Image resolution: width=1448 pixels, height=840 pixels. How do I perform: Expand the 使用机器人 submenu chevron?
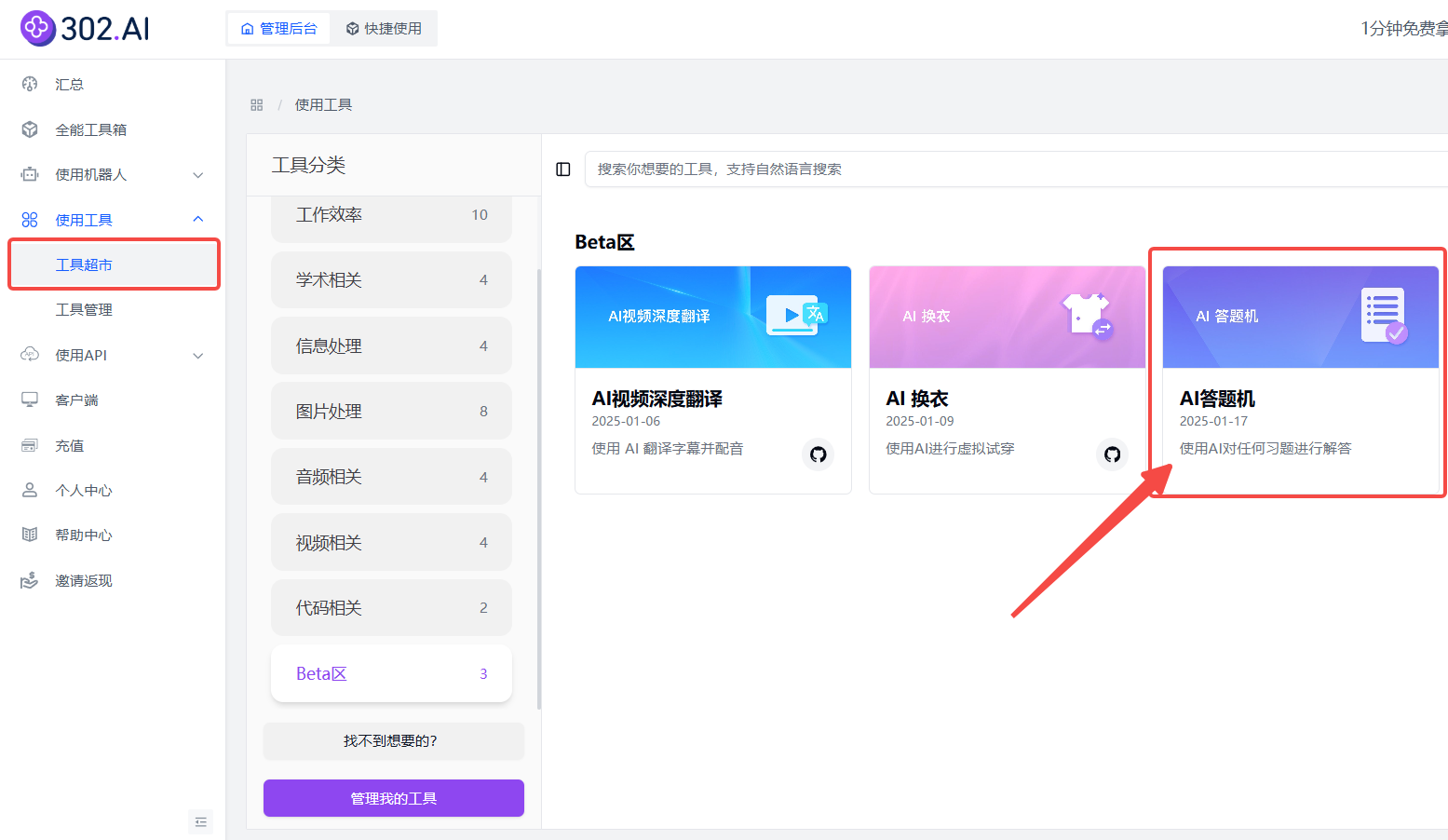tap(197, 174)
